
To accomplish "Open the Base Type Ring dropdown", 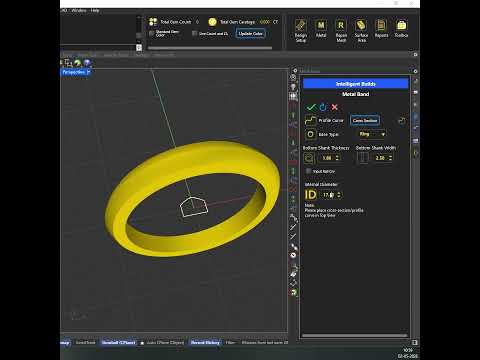I will [372, 134].
